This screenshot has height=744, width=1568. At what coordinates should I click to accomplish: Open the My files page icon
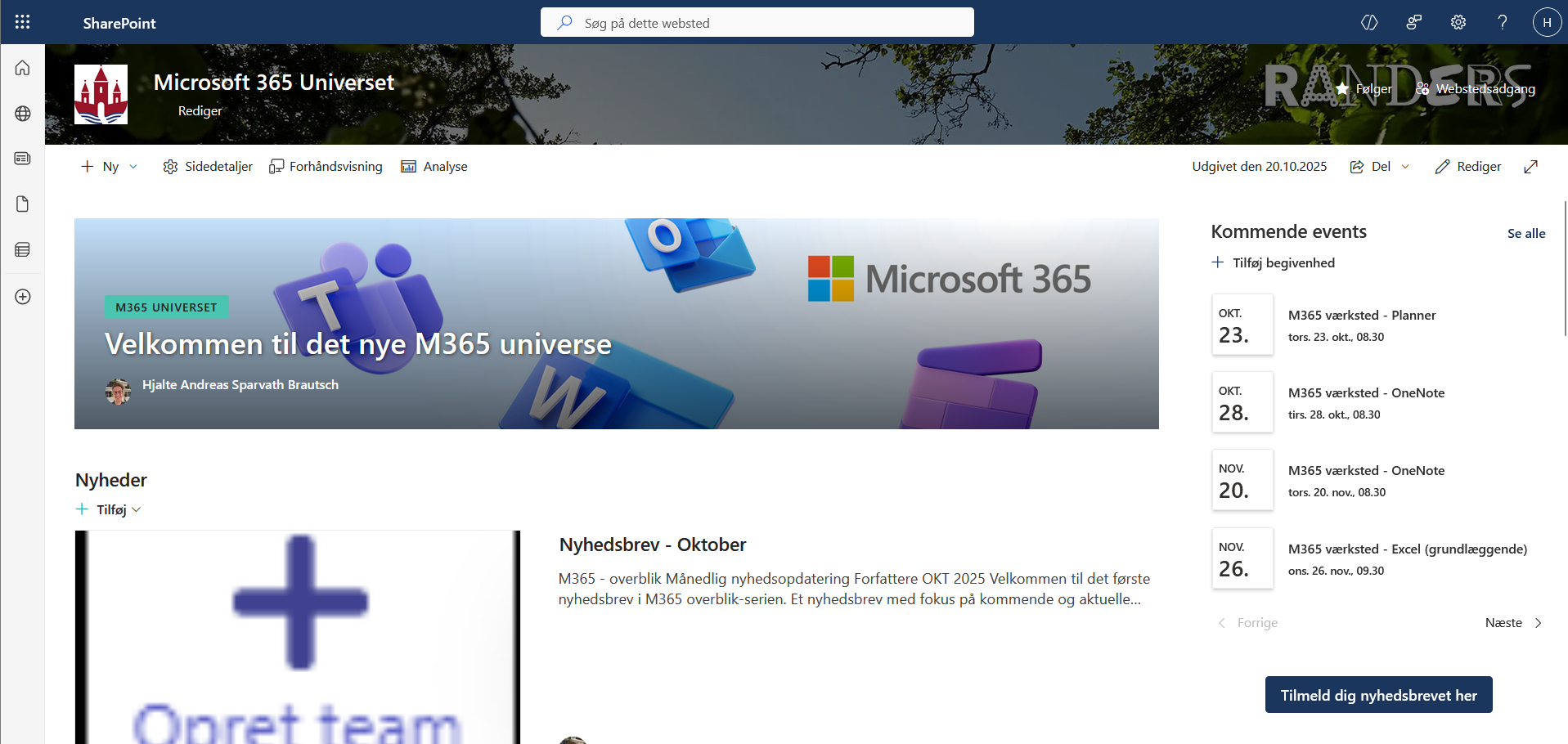coord(22,204)
